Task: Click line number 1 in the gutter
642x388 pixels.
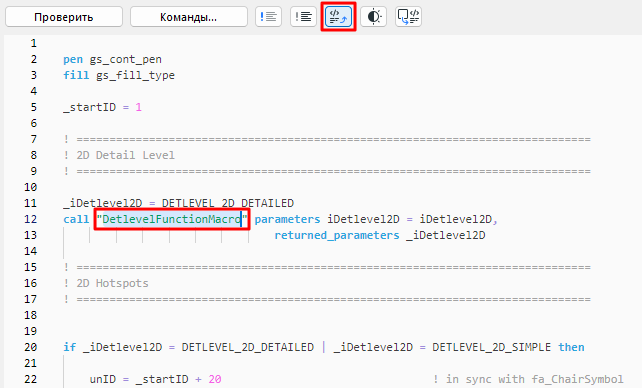Action: click(33, 43)
